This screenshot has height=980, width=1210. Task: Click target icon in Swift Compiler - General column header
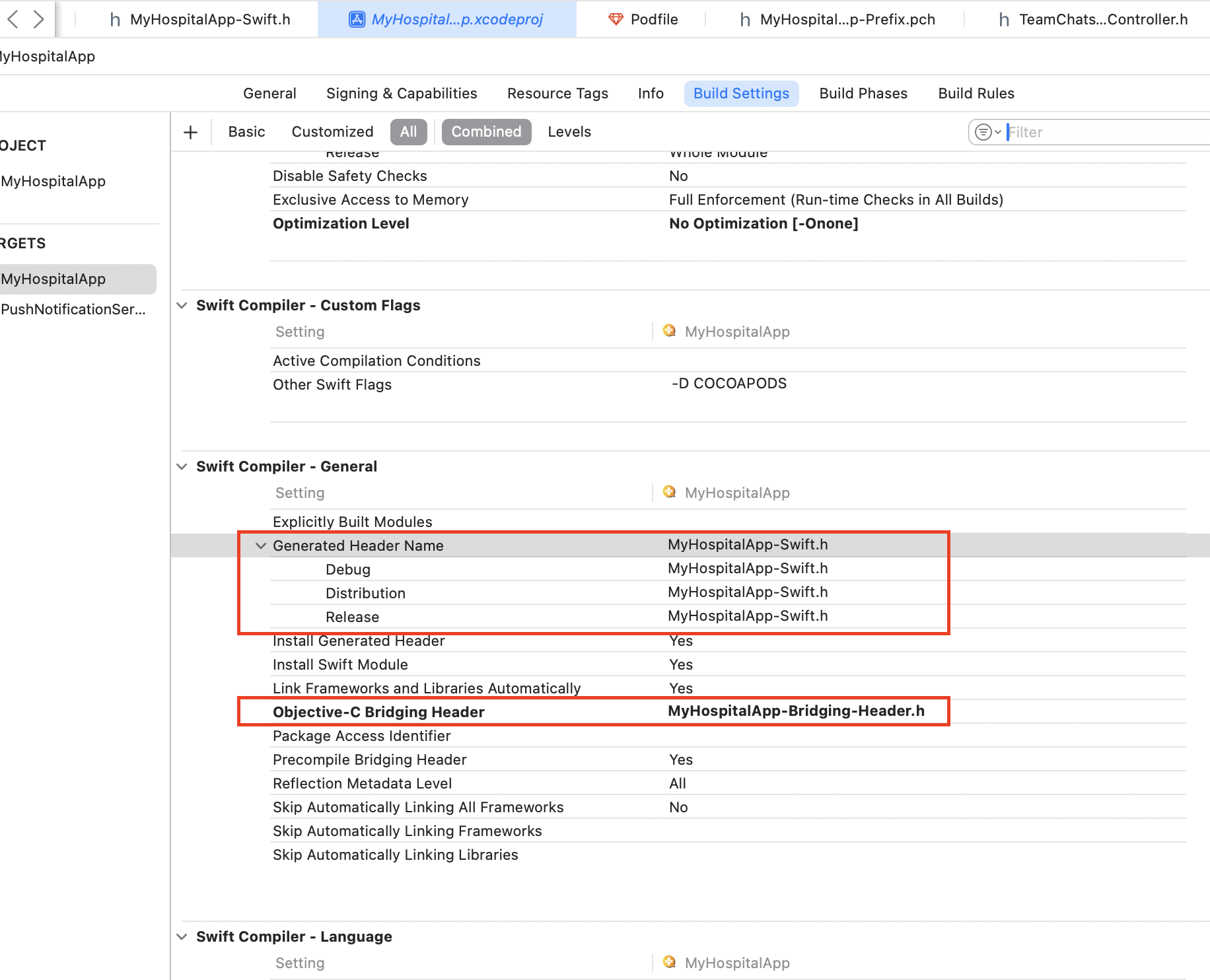pos(669,492)
